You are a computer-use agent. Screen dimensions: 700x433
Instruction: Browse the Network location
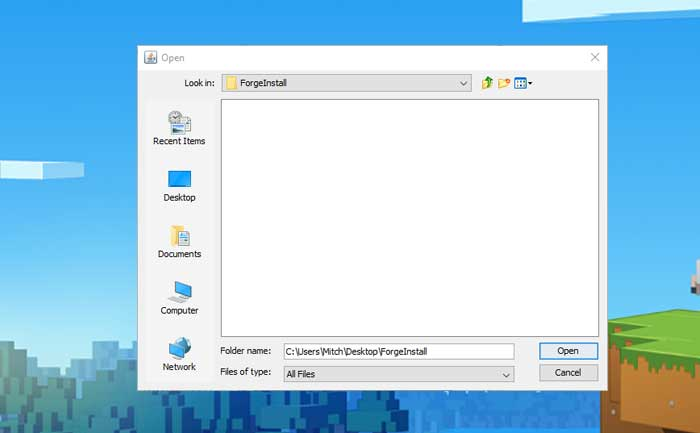click(x=179, y=354)
